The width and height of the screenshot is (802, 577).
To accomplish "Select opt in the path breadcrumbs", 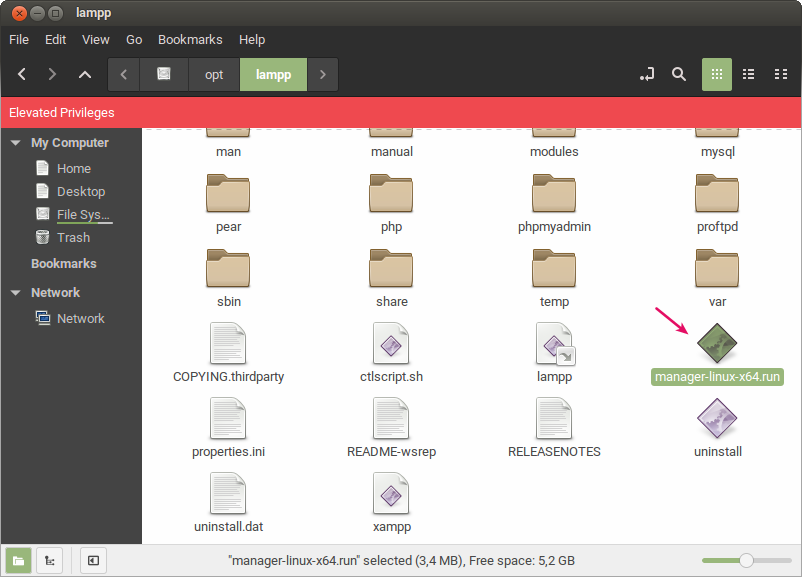I will pyautogui.click(x=213, y=74).
